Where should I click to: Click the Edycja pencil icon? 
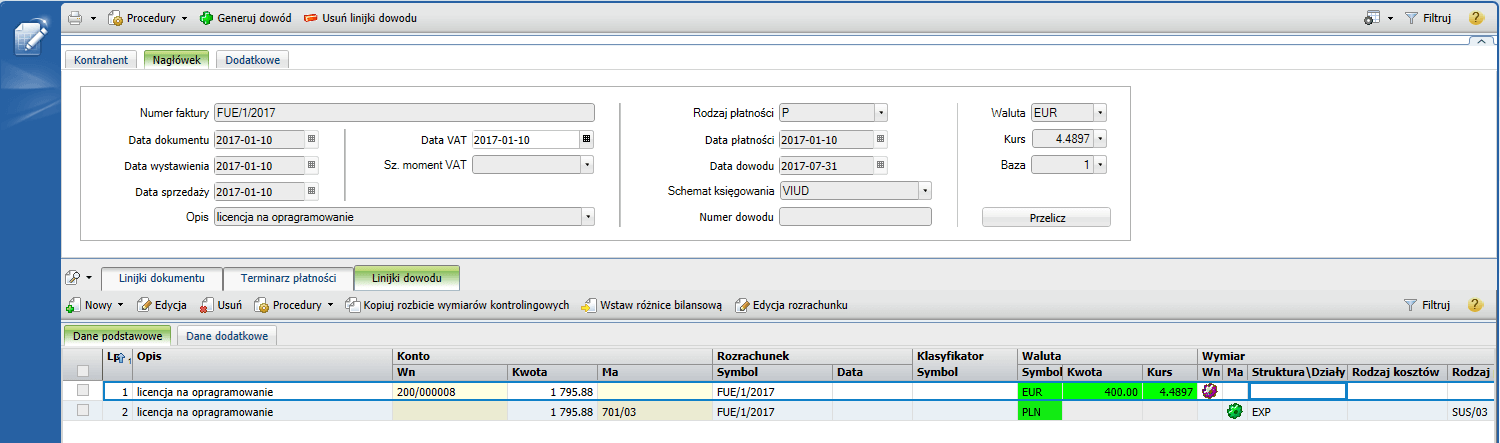[144, 305]
